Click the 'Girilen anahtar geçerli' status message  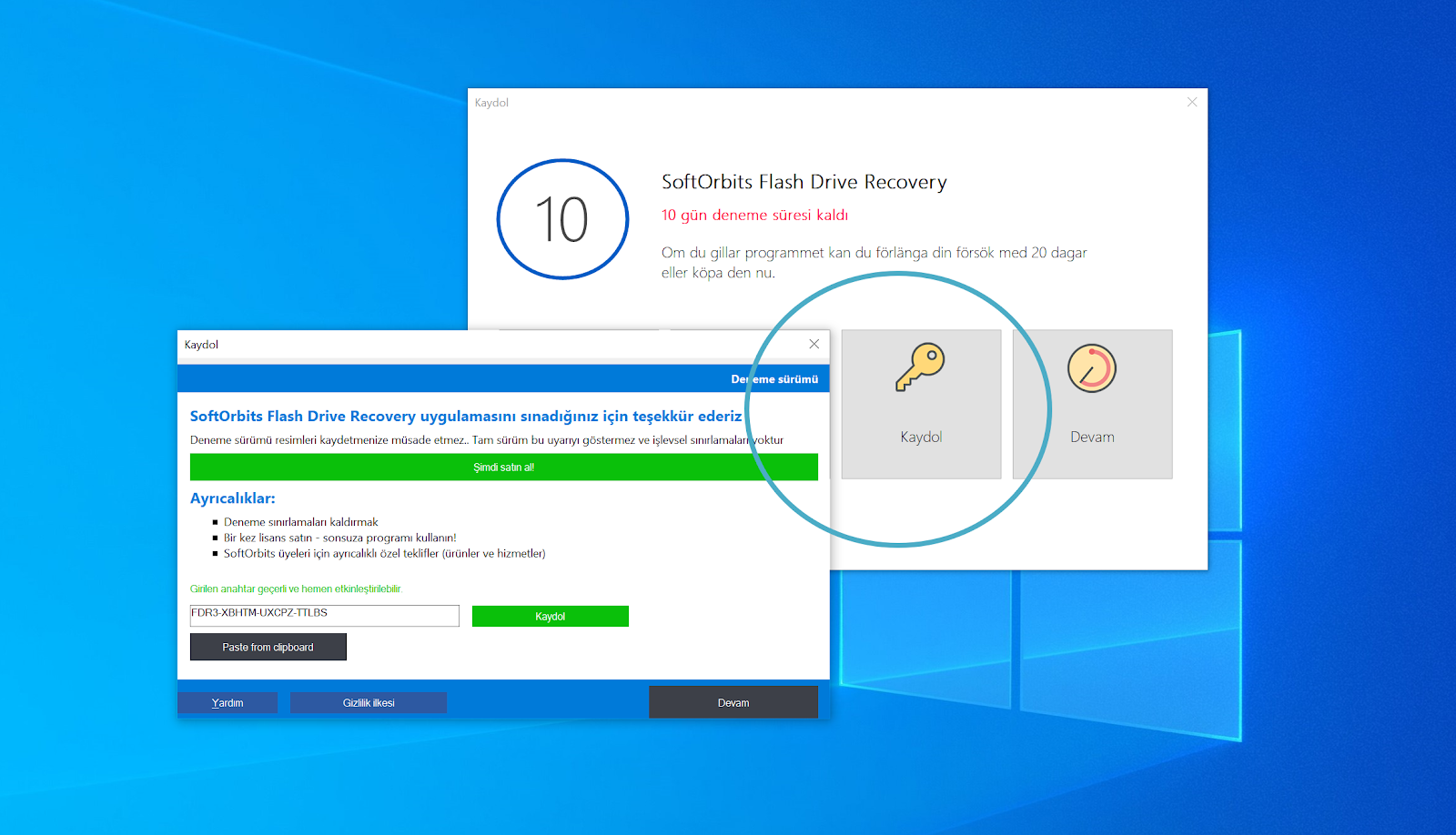pos(296,589)
